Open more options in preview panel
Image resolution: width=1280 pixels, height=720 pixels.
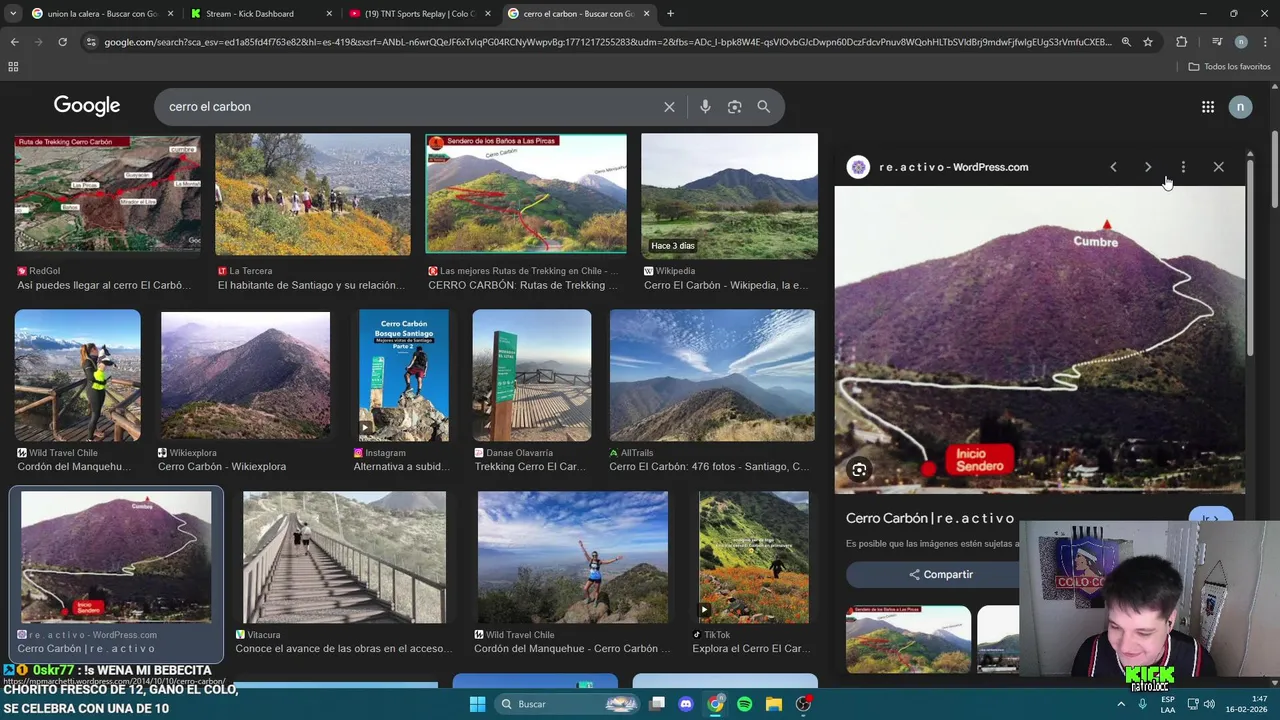click(1183, 167)
